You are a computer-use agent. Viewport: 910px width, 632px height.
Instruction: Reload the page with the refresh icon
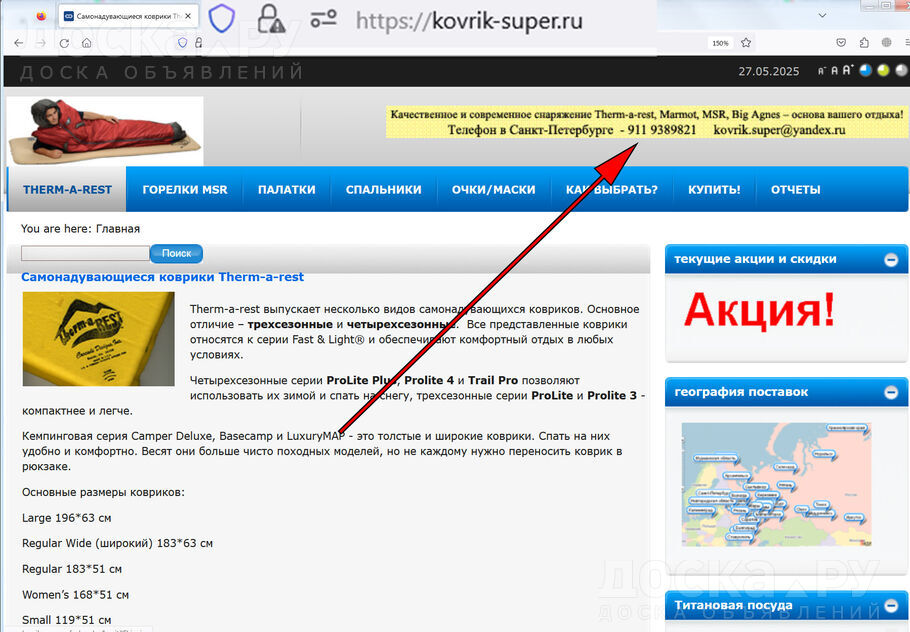(x=64, y=43)
